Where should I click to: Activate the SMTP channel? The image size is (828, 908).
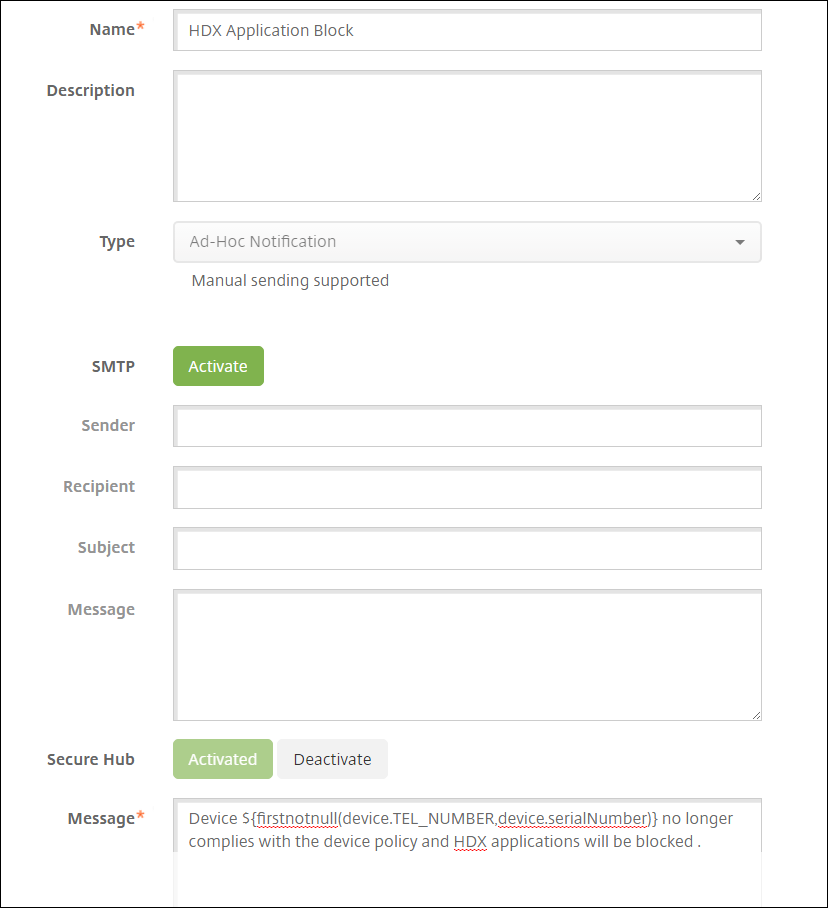point(218,366)
